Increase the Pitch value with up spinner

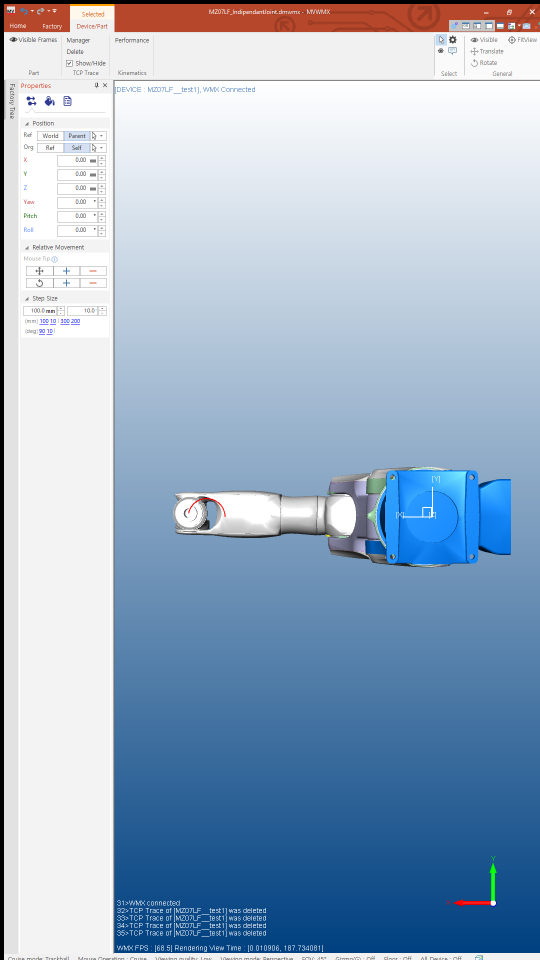click(x=102, y=214)
